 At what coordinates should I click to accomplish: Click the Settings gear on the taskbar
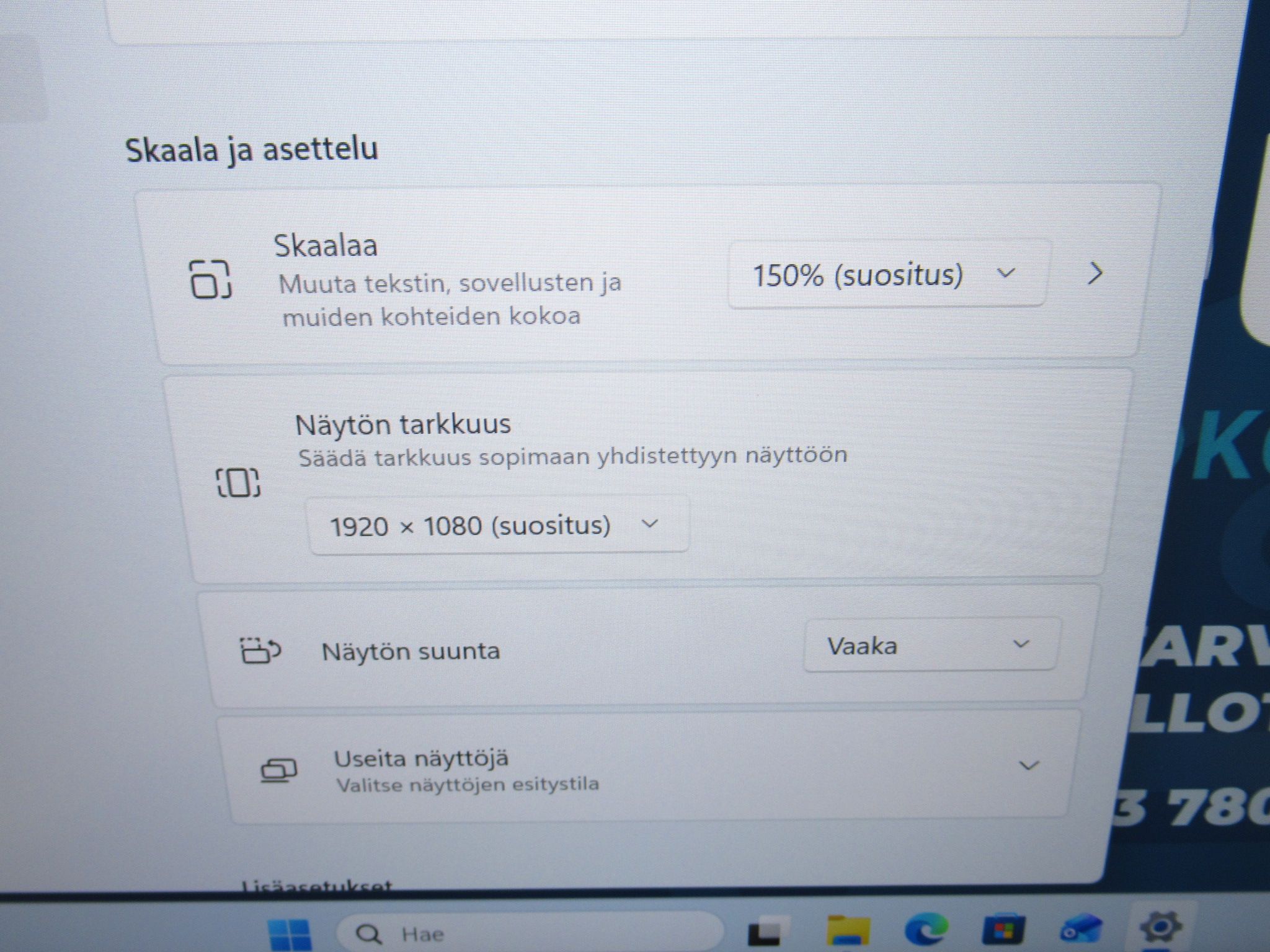tap(1161, 927)
